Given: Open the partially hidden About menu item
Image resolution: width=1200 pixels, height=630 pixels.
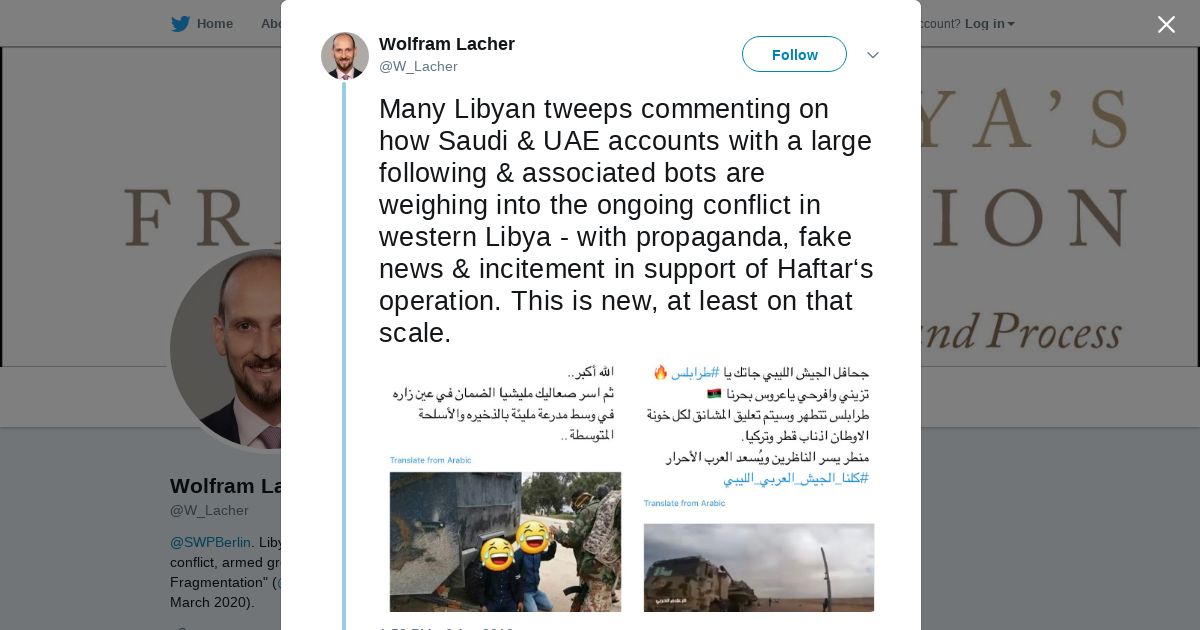Looking at the screenshot, I should pos(271,24).
